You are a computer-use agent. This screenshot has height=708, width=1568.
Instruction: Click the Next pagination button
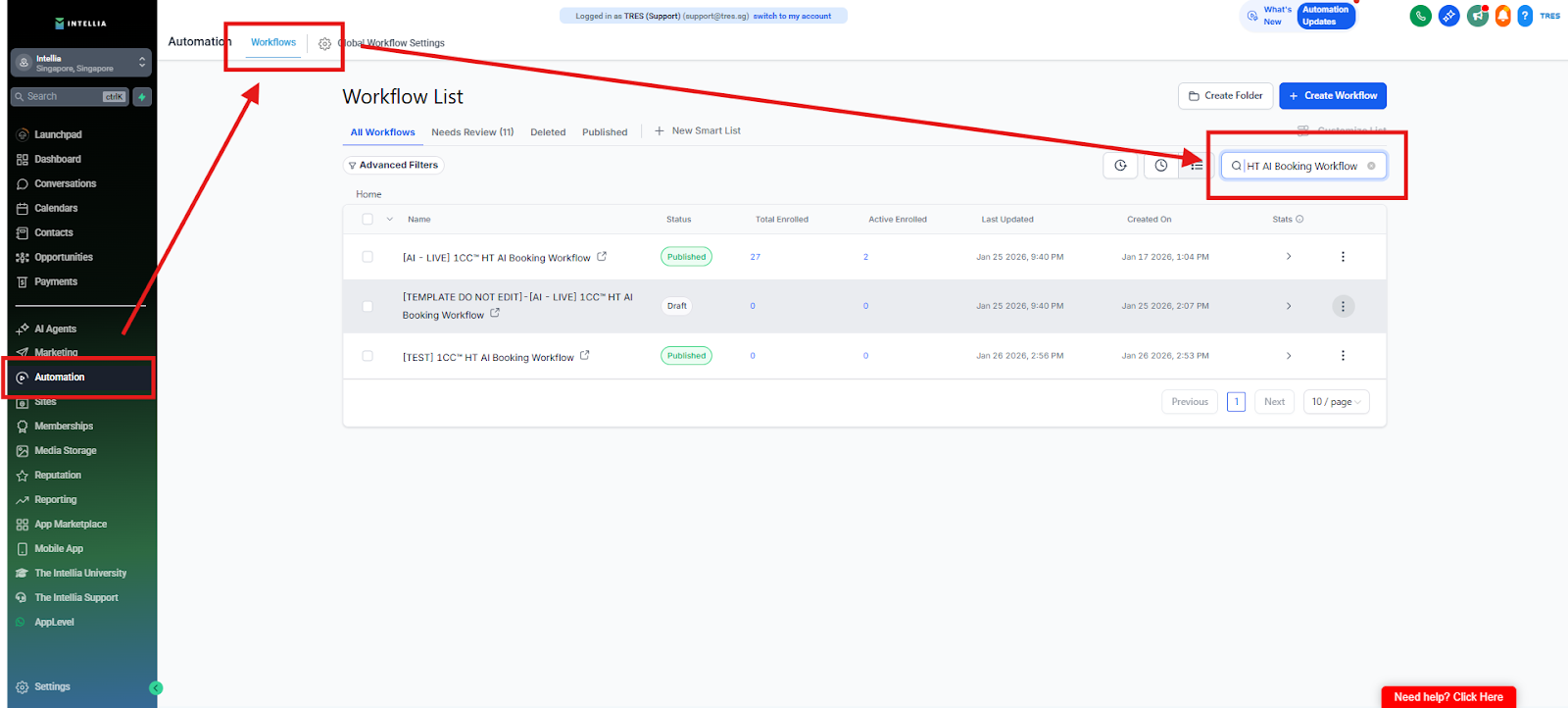[1274, 402]
